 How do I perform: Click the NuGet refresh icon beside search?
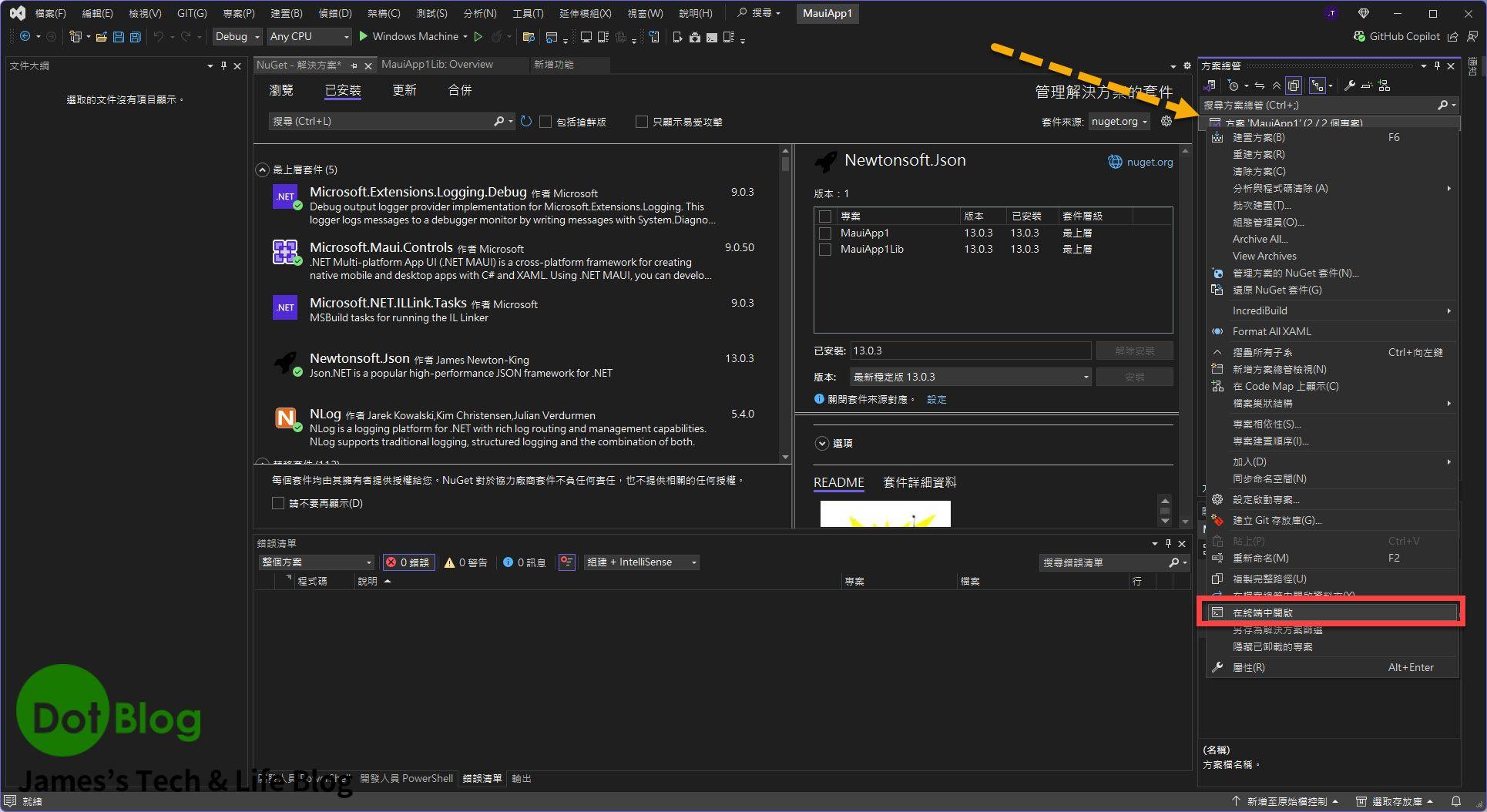click(x=526, y=122)
